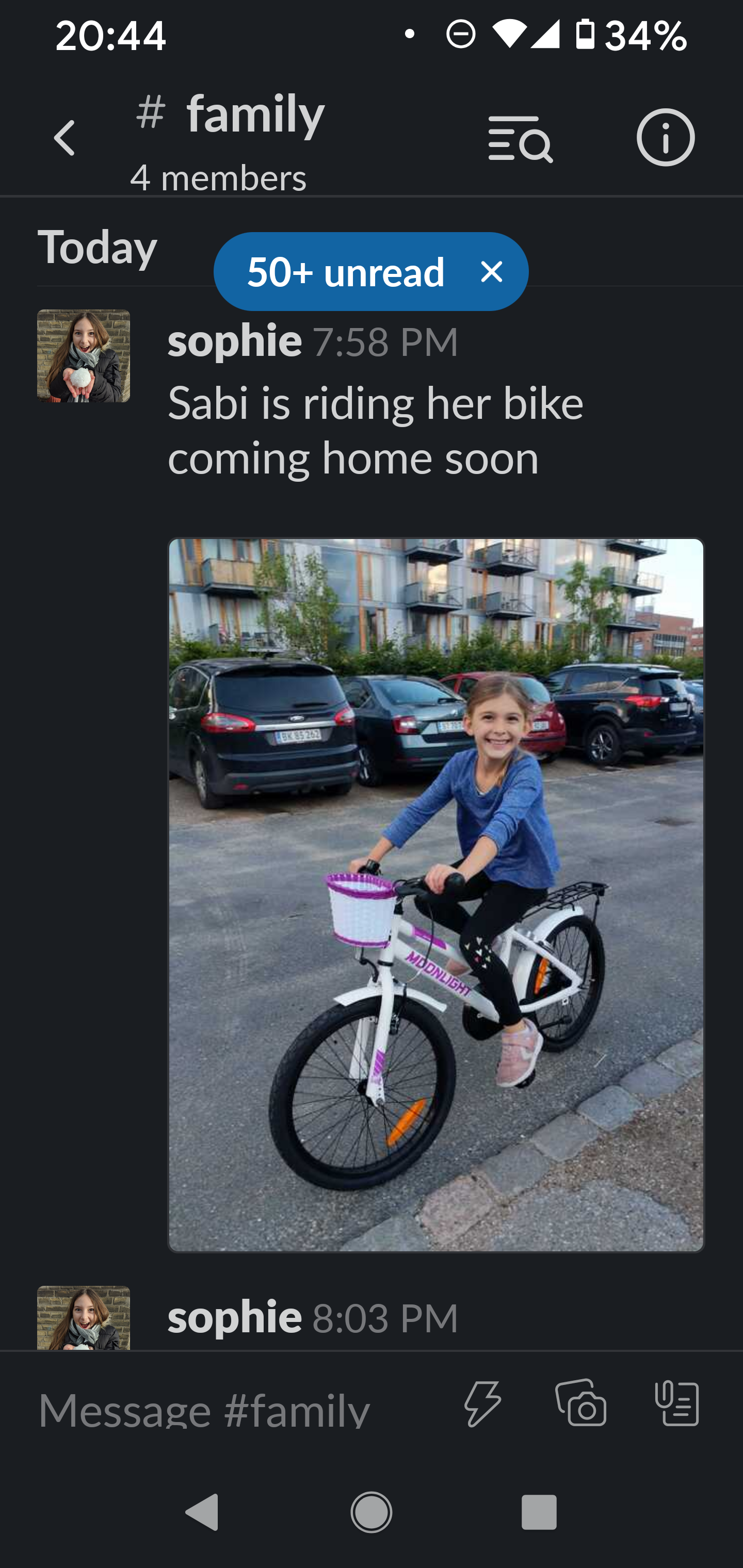743x1568 pixels.
Task: Tap Android back navigation button
Action: (202, 1512)
